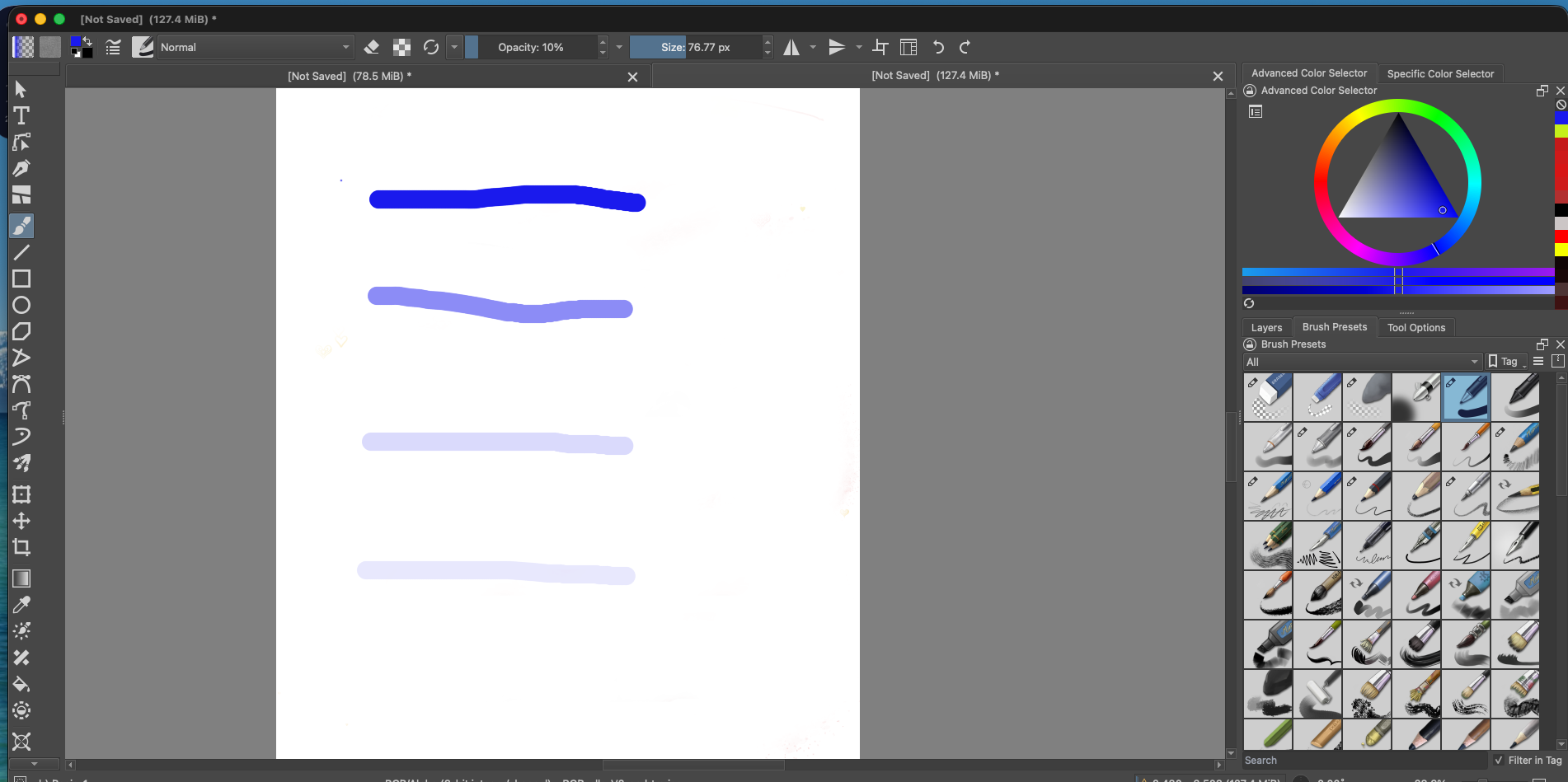This screenshot has height=782, width=1568.
Task: Toggle vertical mirror tool
Action: (x=837, y=47)
